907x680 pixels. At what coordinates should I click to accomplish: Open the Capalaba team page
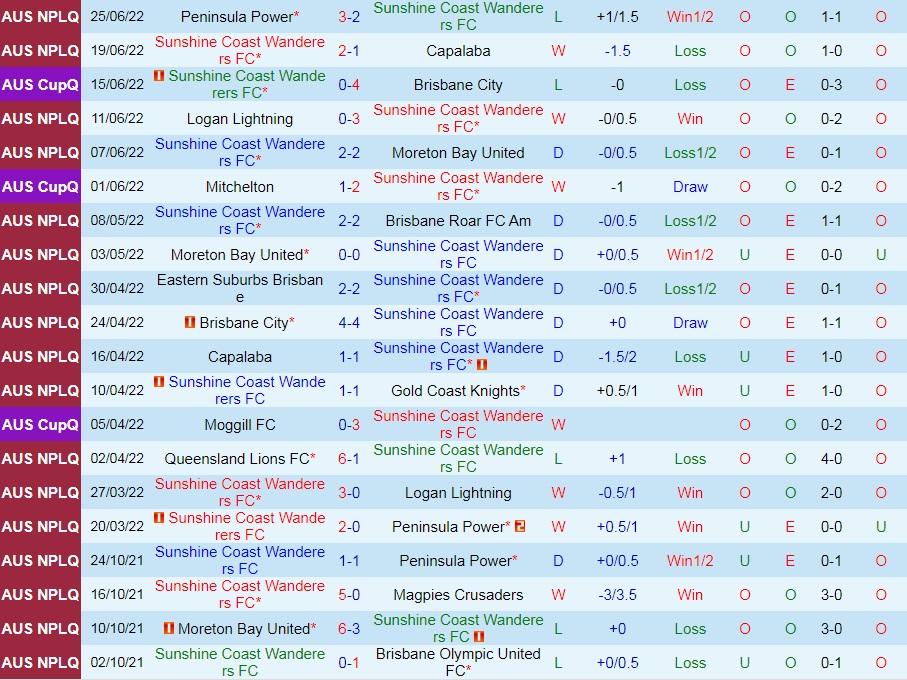(457, 51)
